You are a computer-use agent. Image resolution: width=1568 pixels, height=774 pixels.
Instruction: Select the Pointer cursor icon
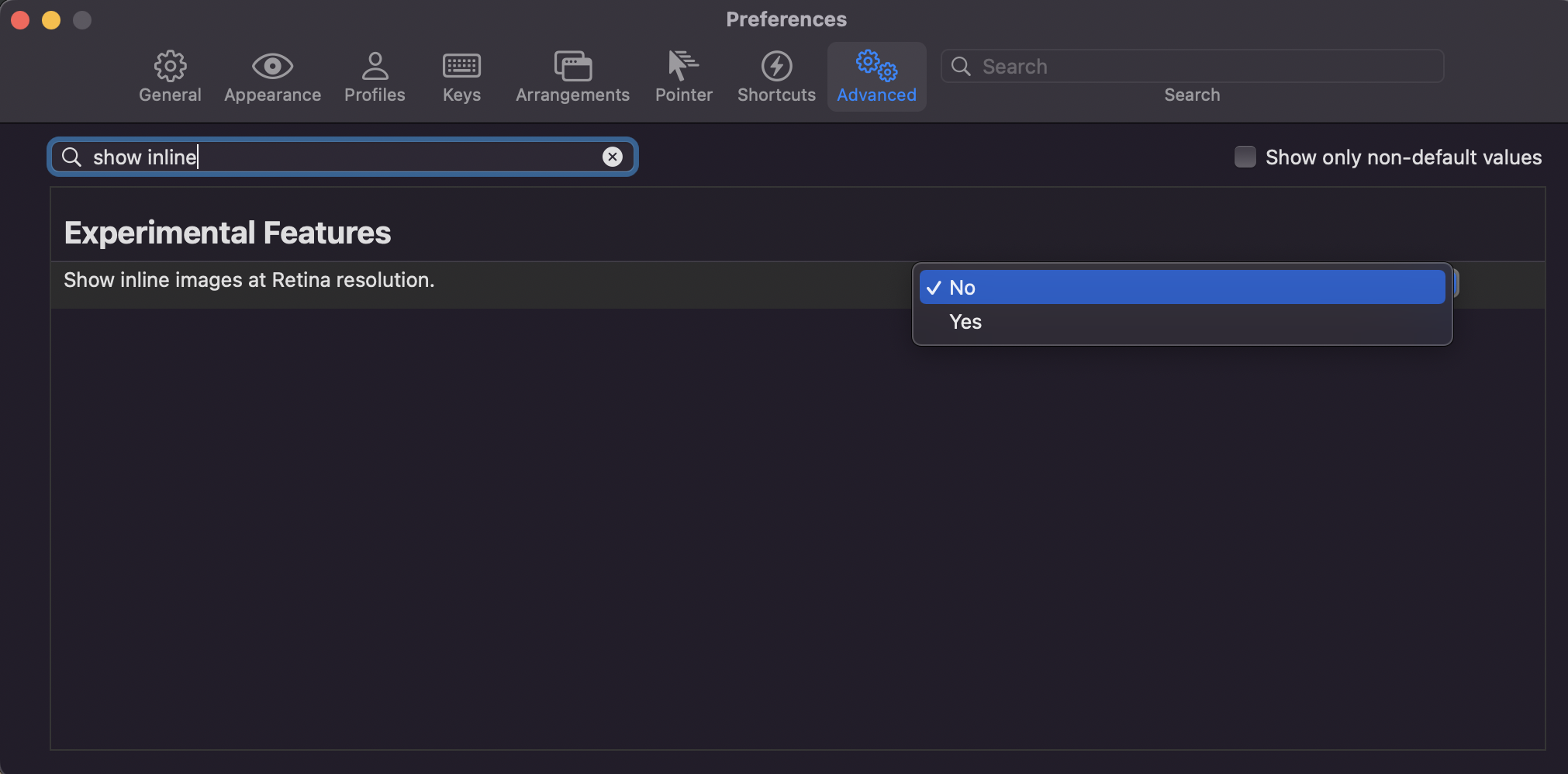683,67
